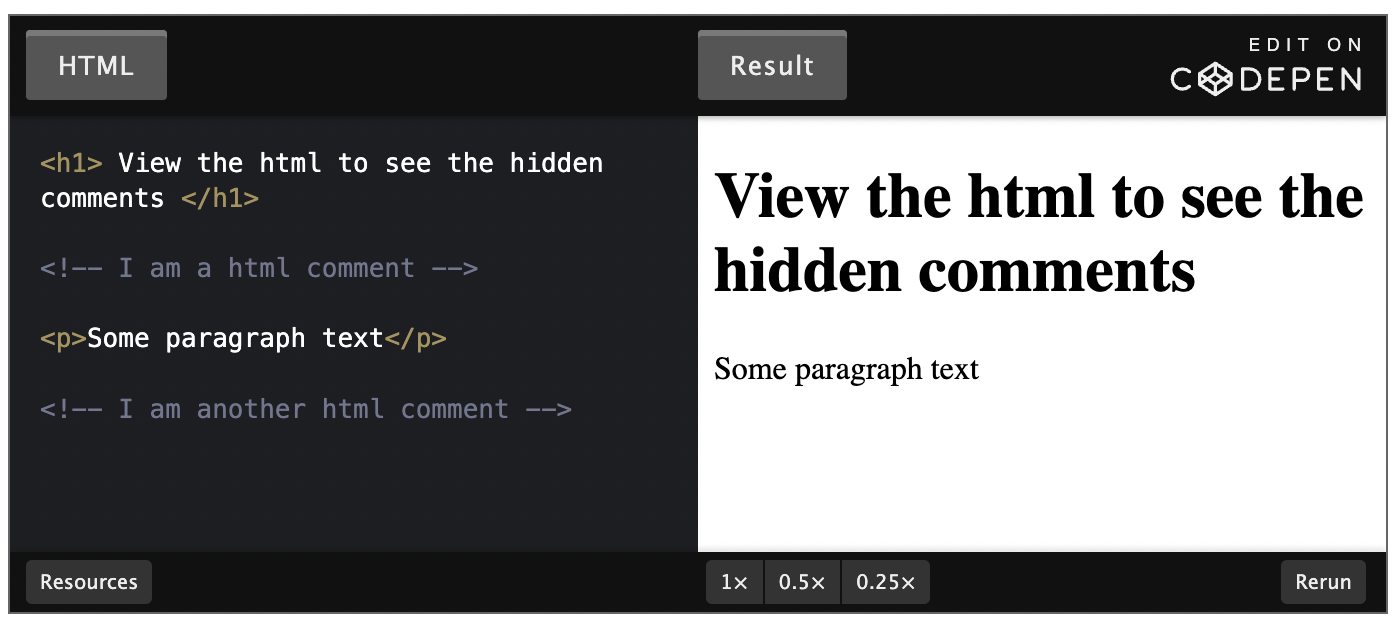1396x620 pixels.
Task: Set the result zoom to 0.25×
Action: coord(885,582)
